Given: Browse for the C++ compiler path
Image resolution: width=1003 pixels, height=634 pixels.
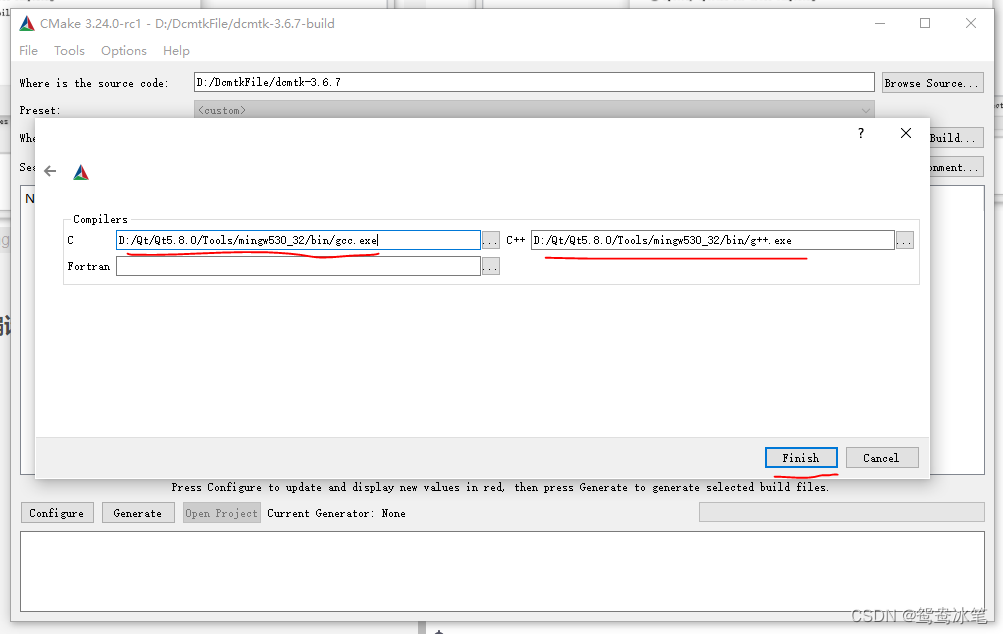Looking at the screenshot, I should tap(904, 241).
